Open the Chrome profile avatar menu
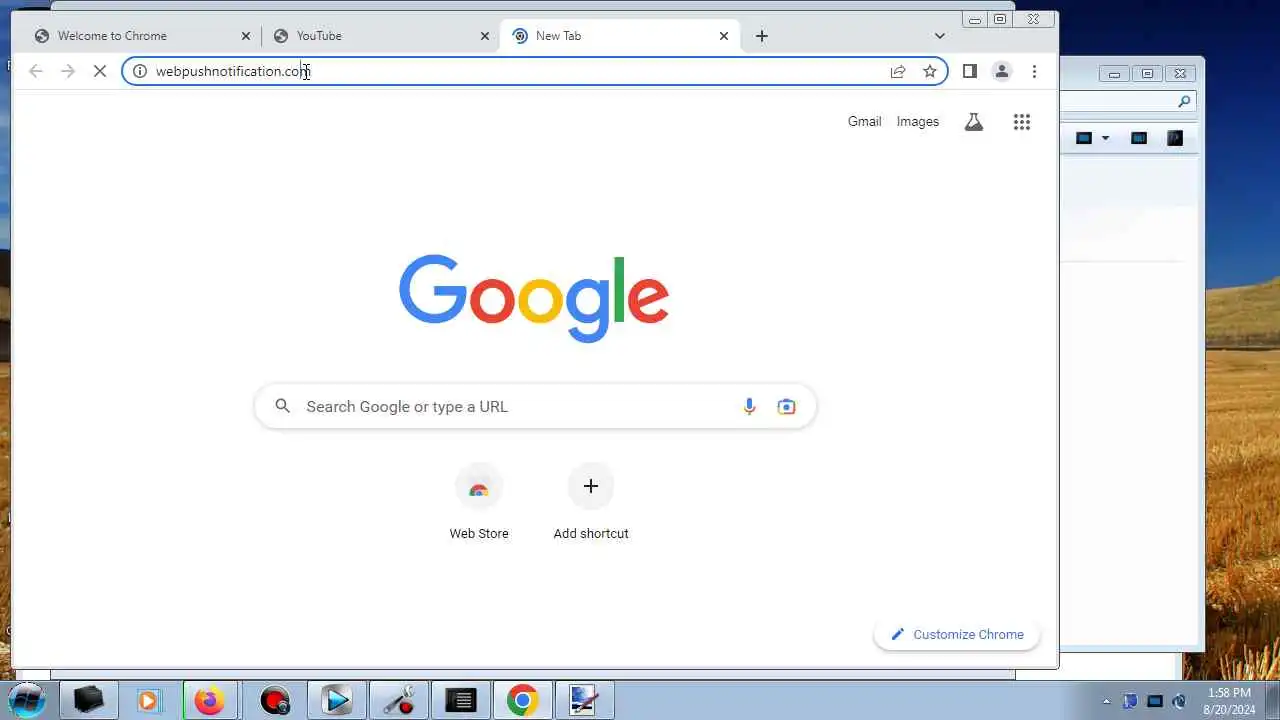Screen dimensions: 1280x720 (1001, 71)
